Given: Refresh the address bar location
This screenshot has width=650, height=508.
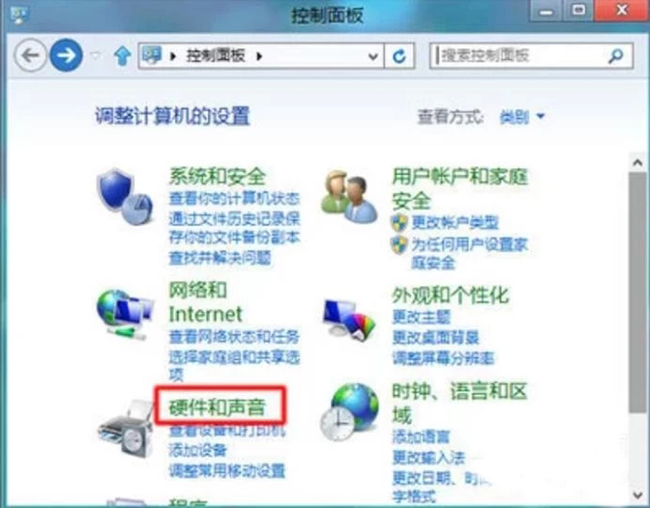Looking at the screenshot, I should click(x=399, y=56).
